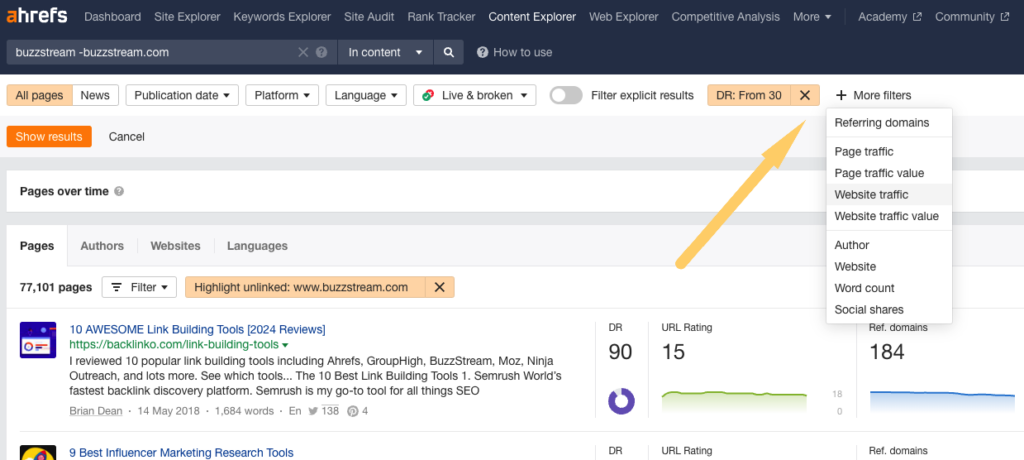Click Highlight unlinked: www.buzzstream.com label
Image resolution: width=1024 pixels, height=460 pixels.
[x=301, y=287]
